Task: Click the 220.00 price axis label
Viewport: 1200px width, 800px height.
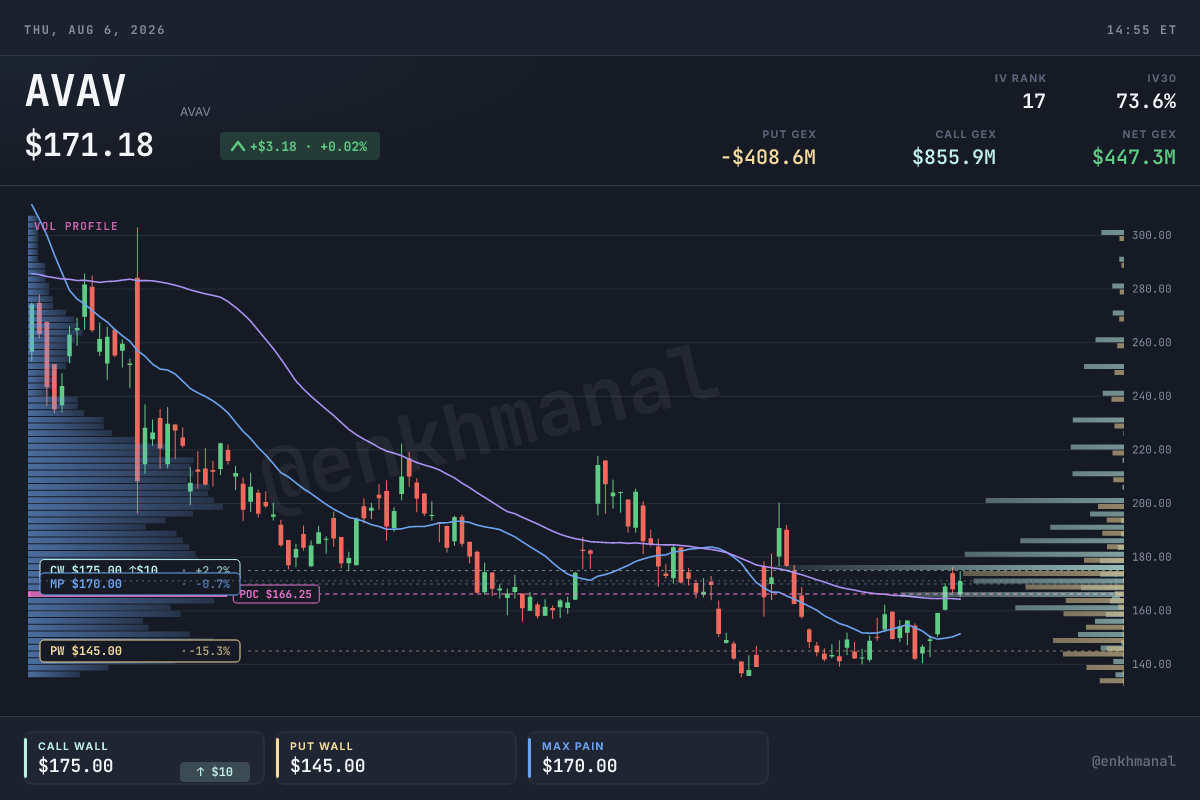Action: click(1152, 450)
